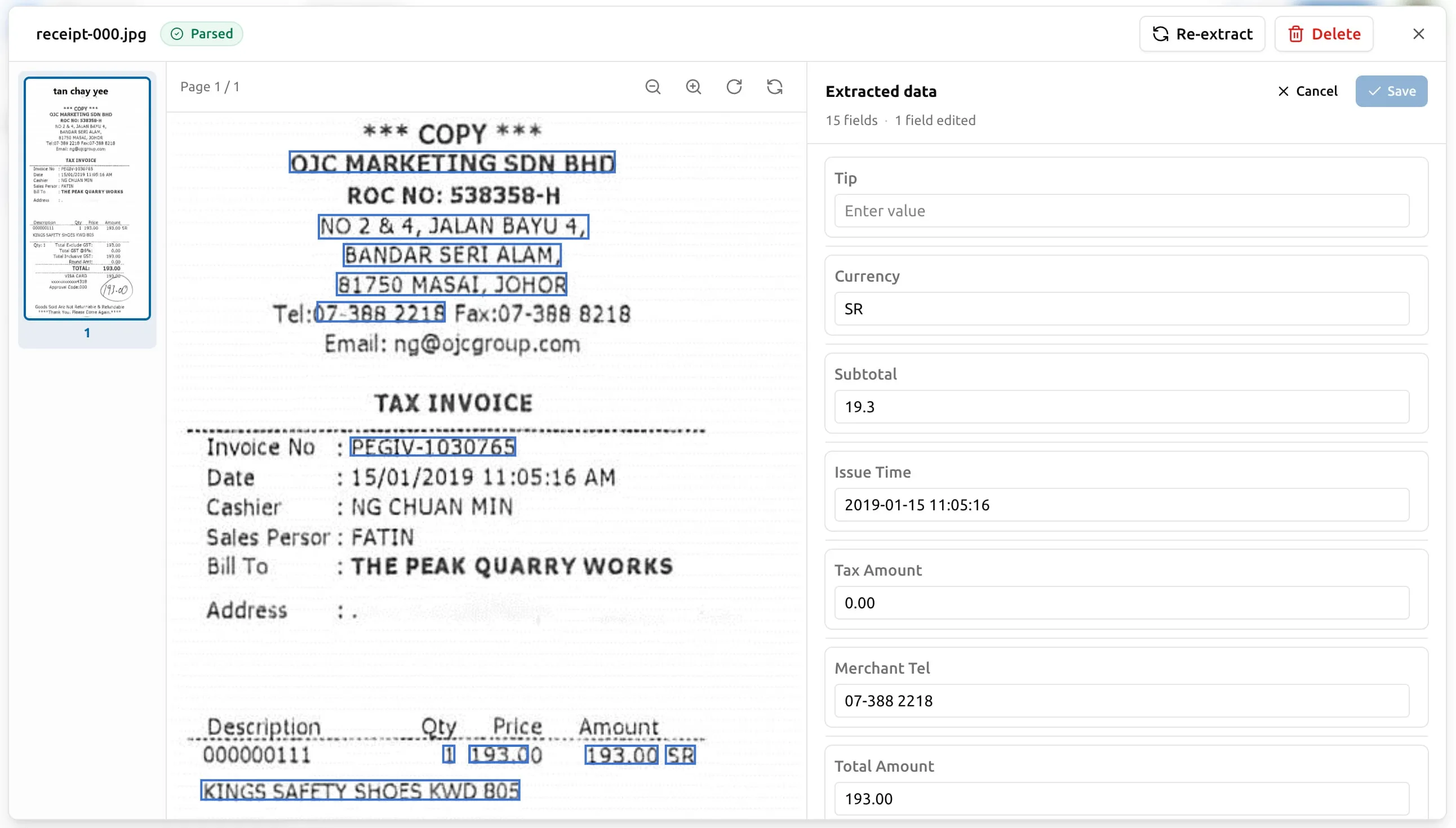Select the highlighted price 193.0 box
Viewport: 1456px width, 828px height.
(498, 755)
